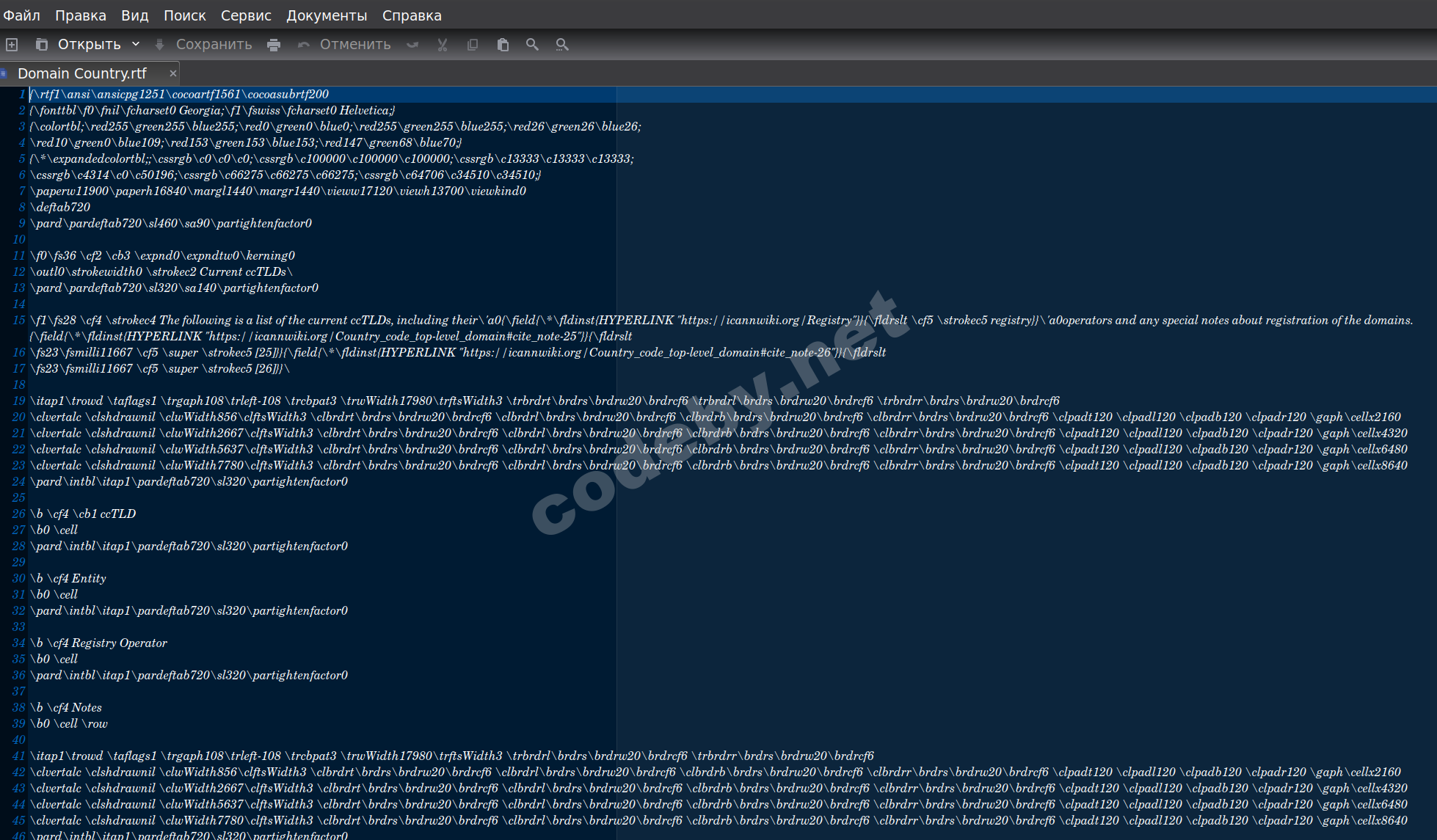Open search with the magnifier icon
Image resolution: width=1437 pixels, height=840 pixels.
(532, 45)
